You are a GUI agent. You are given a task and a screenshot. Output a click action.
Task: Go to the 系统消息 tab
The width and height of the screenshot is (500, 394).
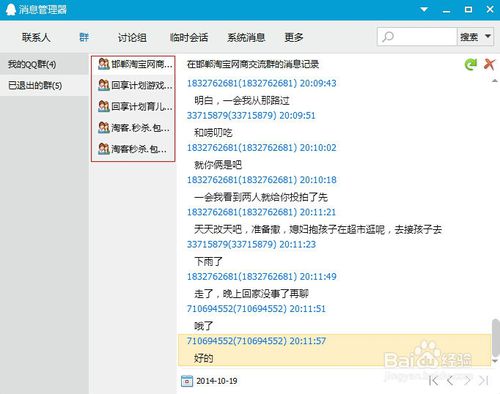(246, 37)
